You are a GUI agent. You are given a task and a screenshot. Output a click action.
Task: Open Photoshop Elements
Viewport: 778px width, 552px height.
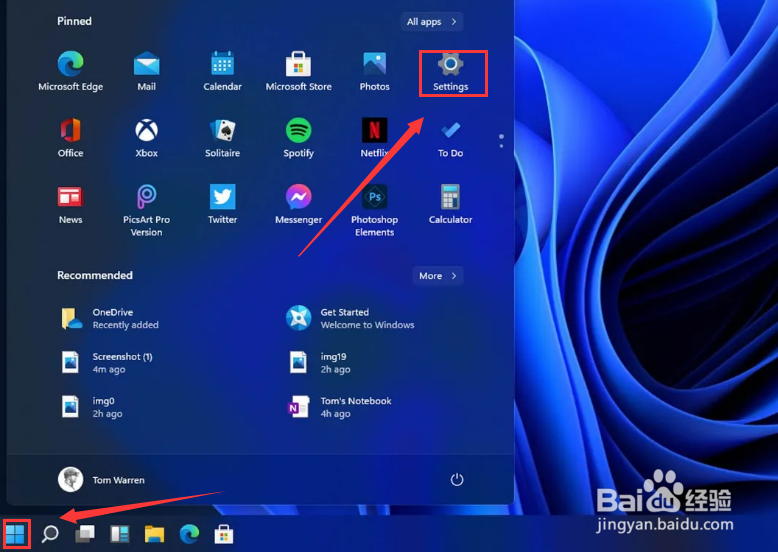[374, 210]
